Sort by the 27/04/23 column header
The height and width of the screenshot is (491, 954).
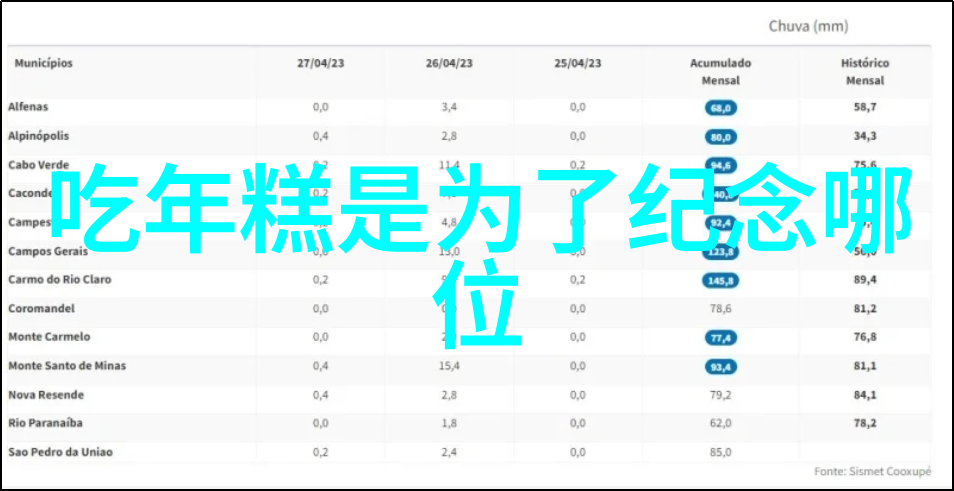click(x=320, y=63)
